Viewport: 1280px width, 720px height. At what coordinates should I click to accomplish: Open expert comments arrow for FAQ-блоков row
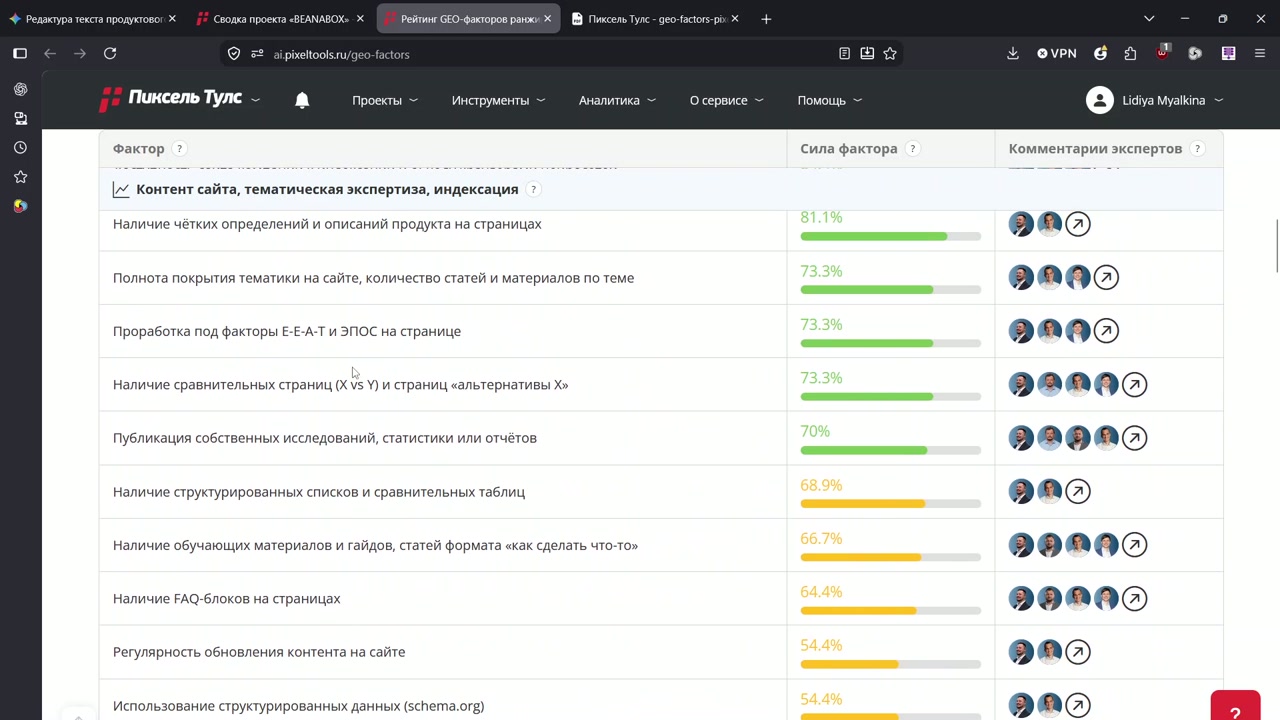click(1134, 598)
